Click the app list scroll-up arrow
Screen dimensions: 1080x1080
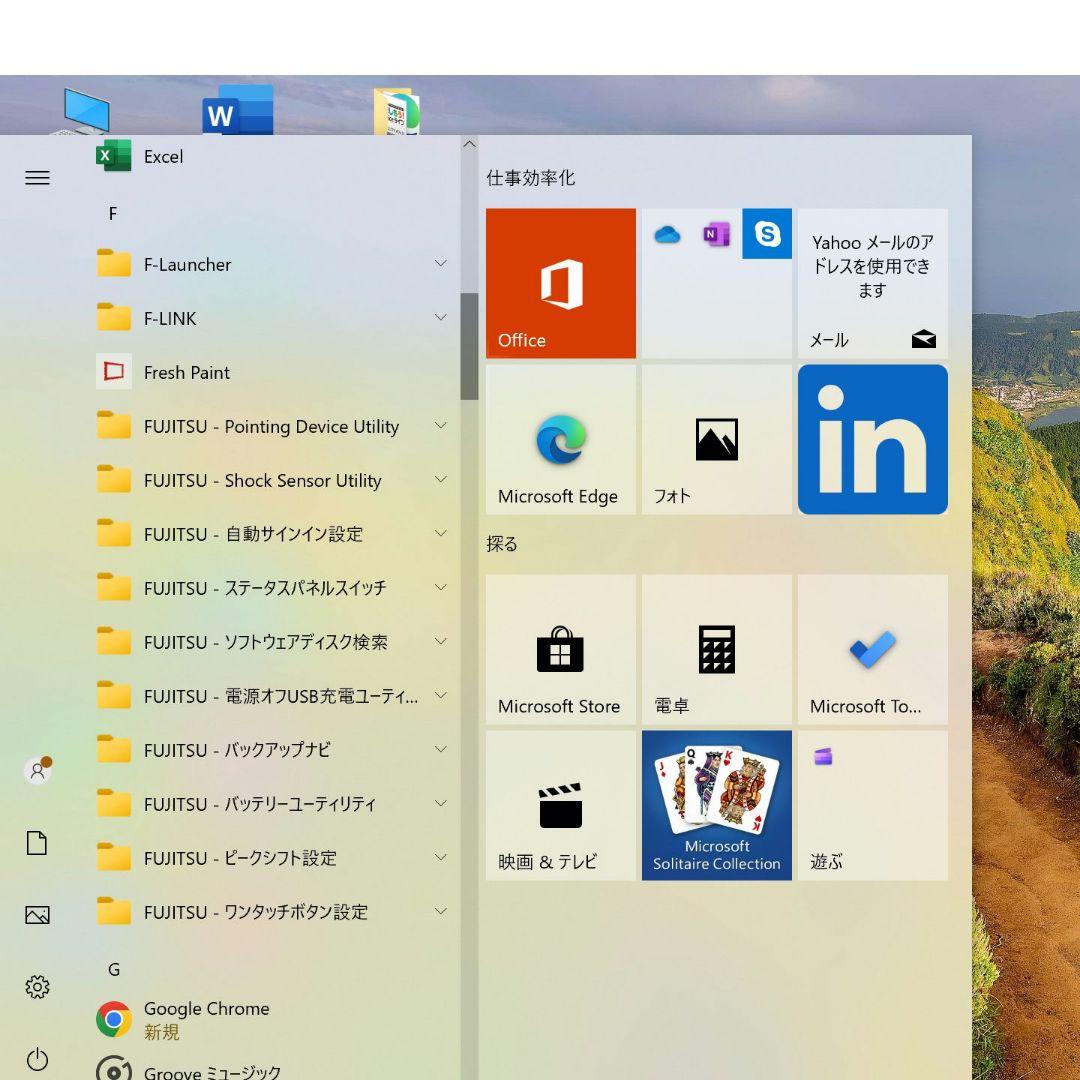pyautogui.click(x=470, y=145)
